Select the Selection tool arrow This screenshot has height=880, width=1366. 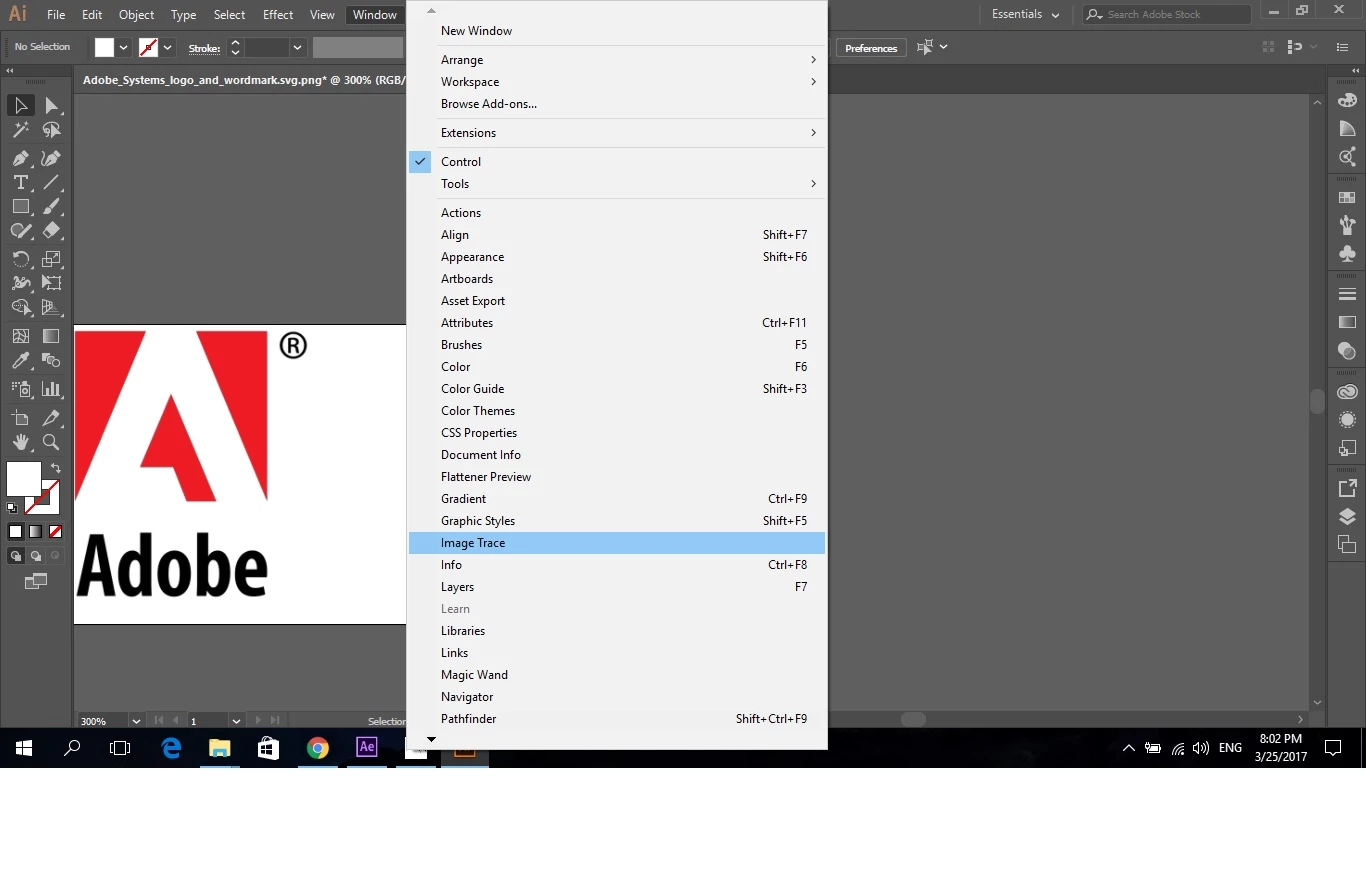click(20, 105)
